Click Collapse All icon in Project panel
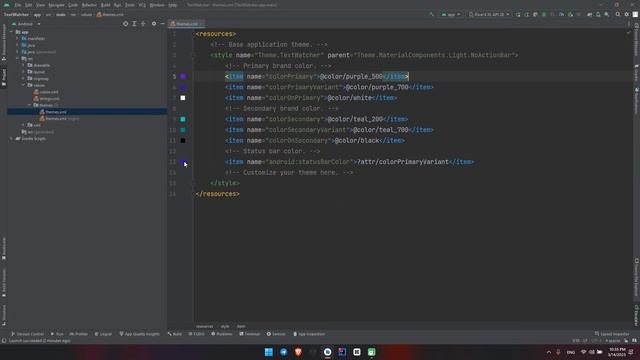This screenshot has width=640, height=360. (x=143, y=24)
